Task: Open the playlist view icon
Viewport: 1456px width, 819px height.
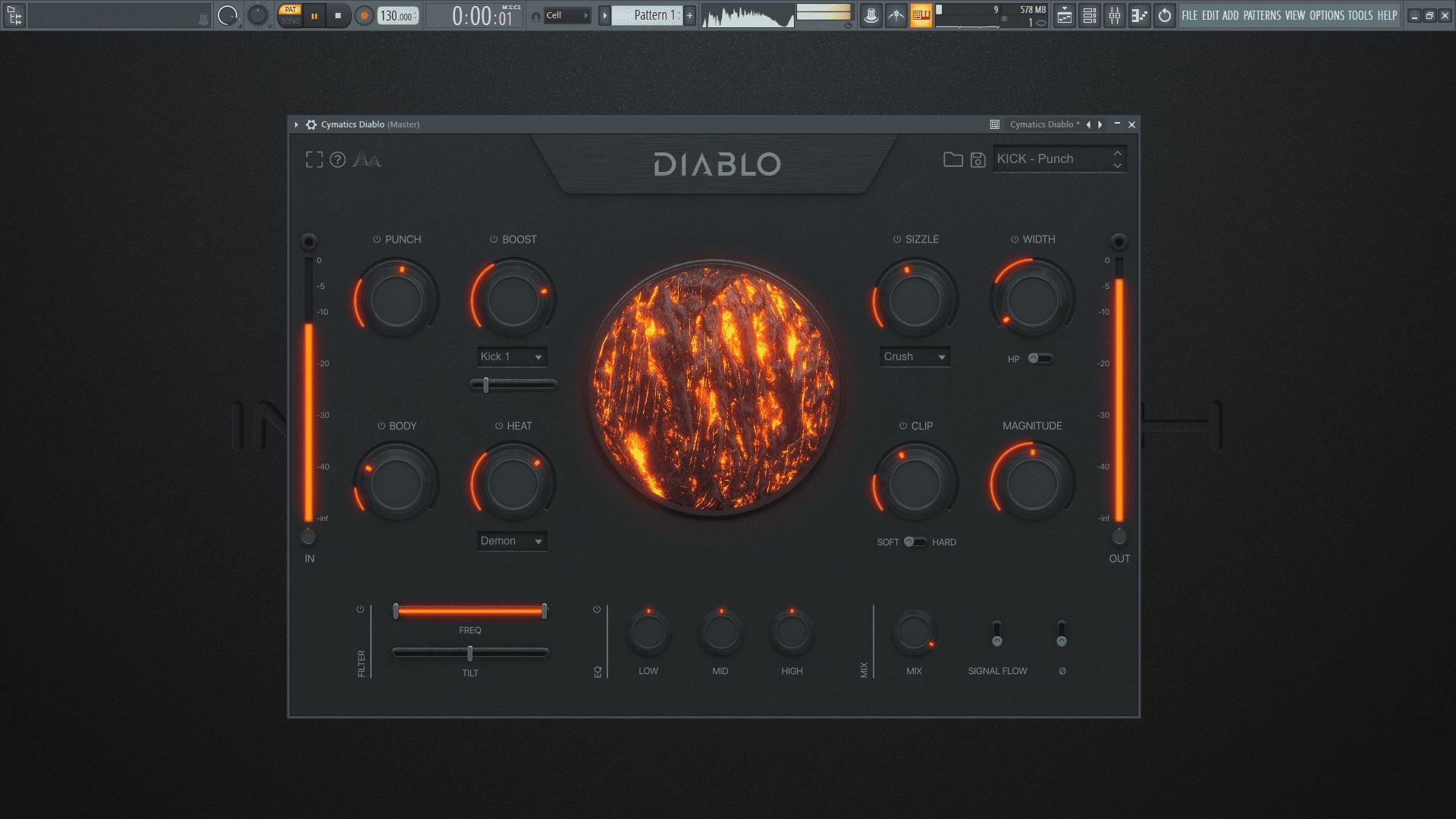Action: 1065,15
